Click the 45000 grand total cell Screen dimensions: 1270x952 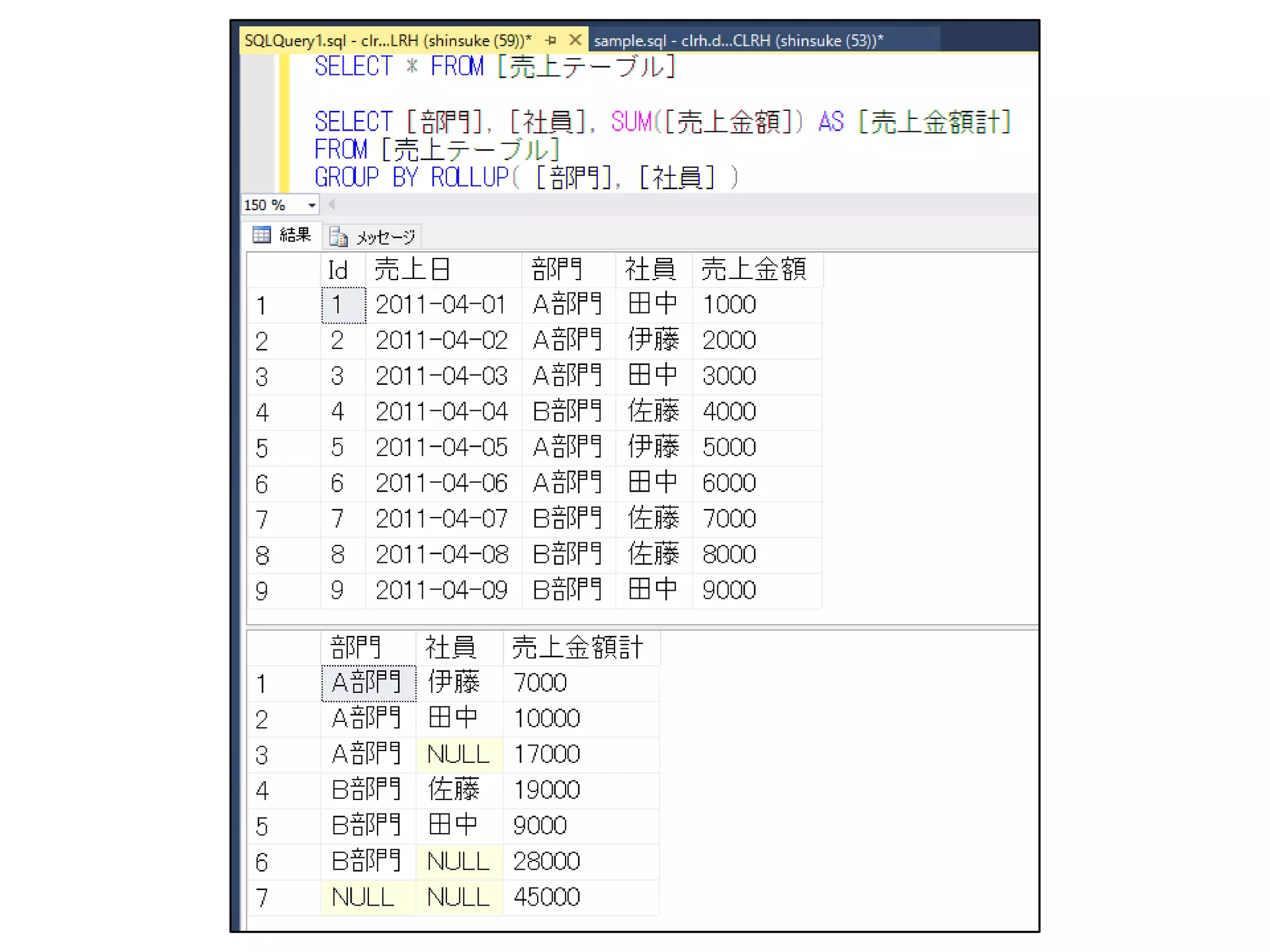tap(547, 897)
